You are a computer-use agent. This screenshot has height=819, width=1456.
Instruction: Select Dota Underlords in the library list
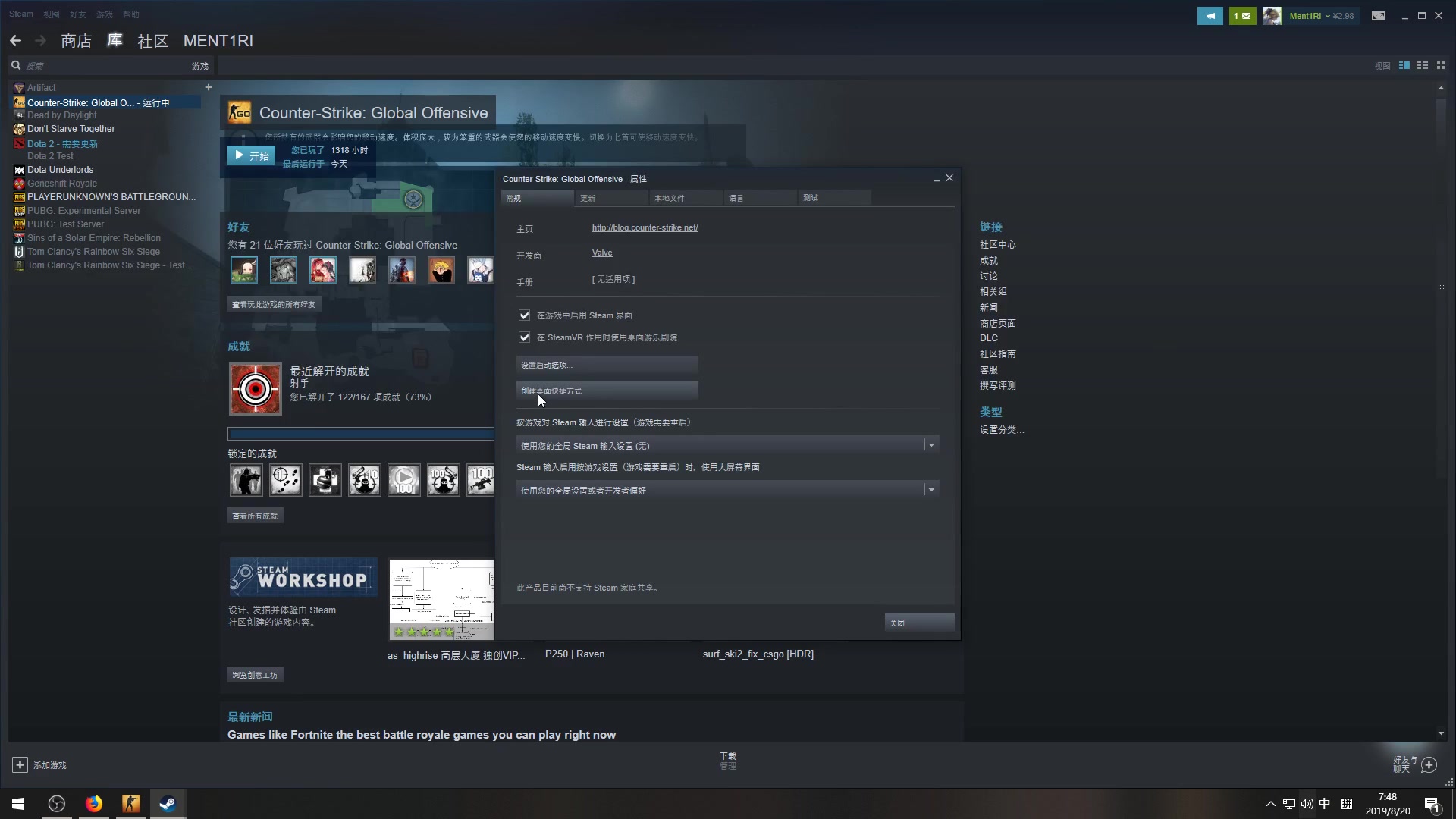click(x=60, y=170)
